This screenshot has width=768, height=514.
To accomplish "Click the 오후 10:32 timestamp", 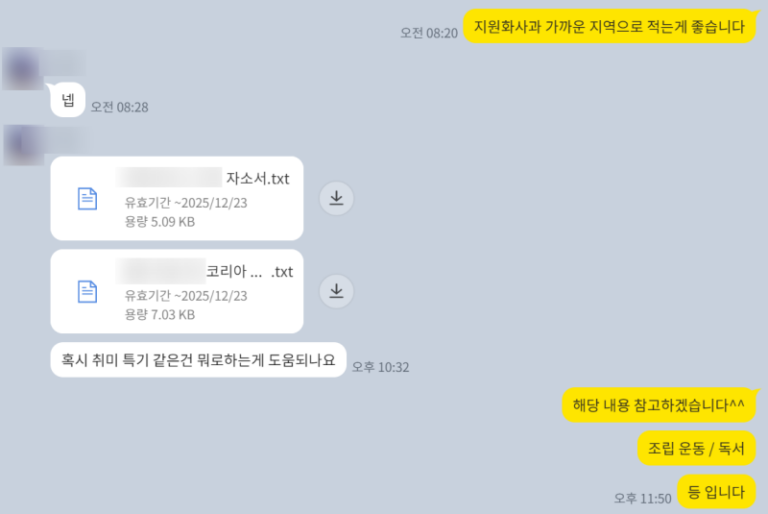I will [381, 367].
